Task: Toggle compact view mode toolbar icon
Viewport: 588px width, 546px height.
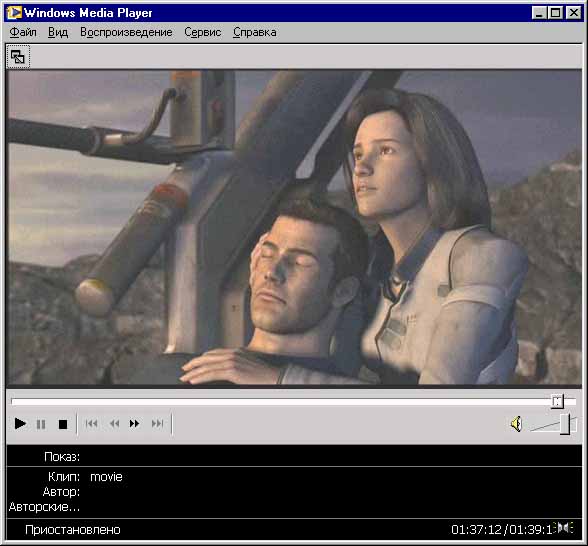Action: pyautogui.click(x=18, y=57)
